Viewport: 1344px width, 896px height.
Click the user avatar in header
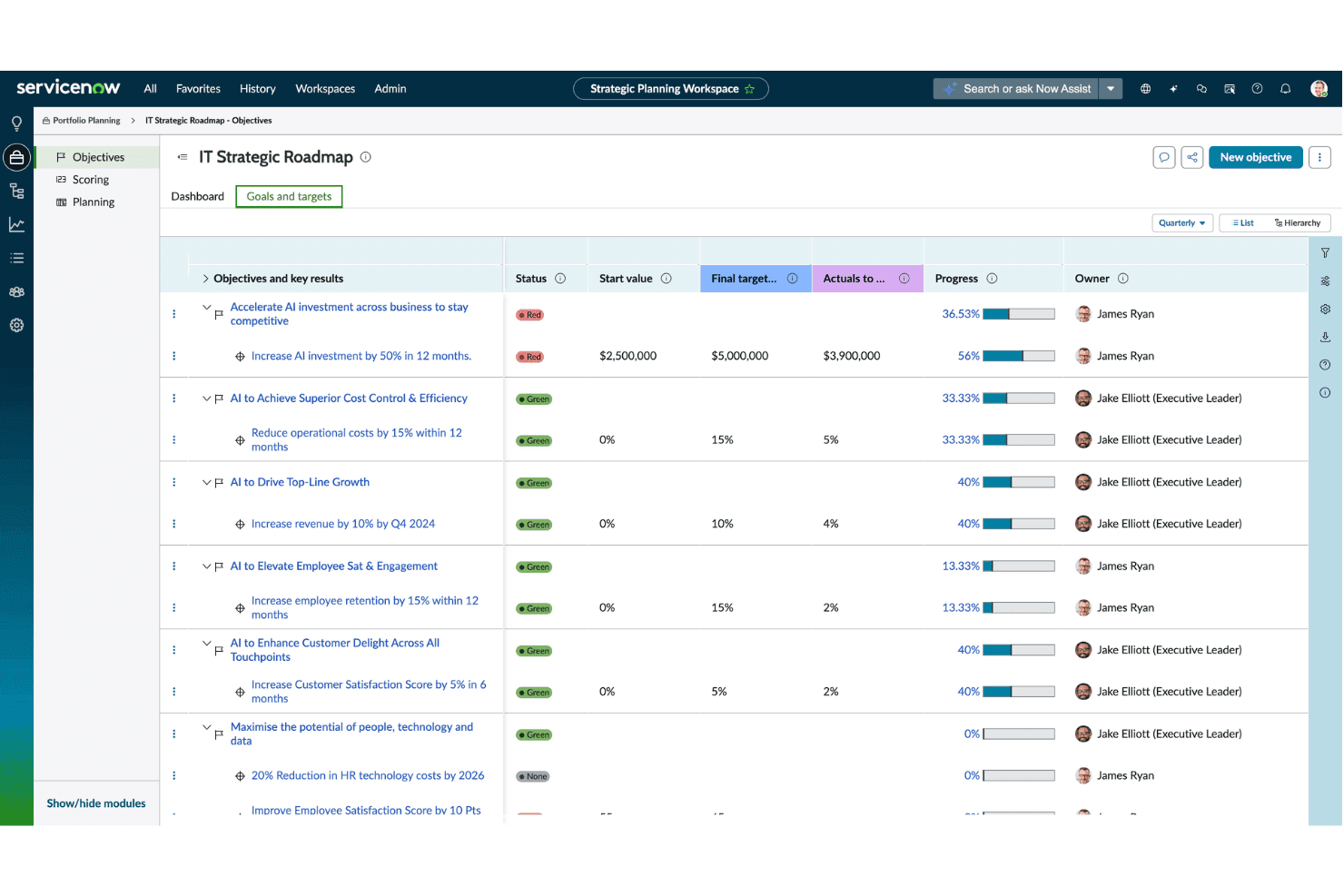click(1319, 89)
